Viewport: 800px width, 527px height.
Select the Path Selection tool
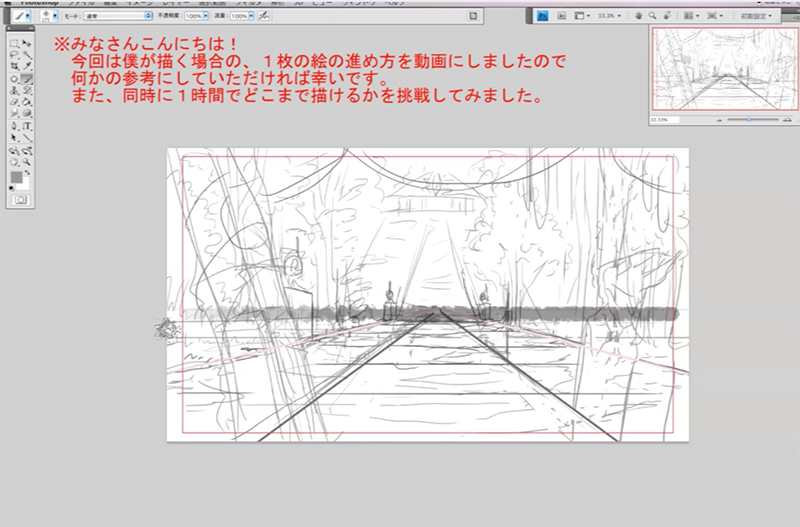[x=14, y=137]
